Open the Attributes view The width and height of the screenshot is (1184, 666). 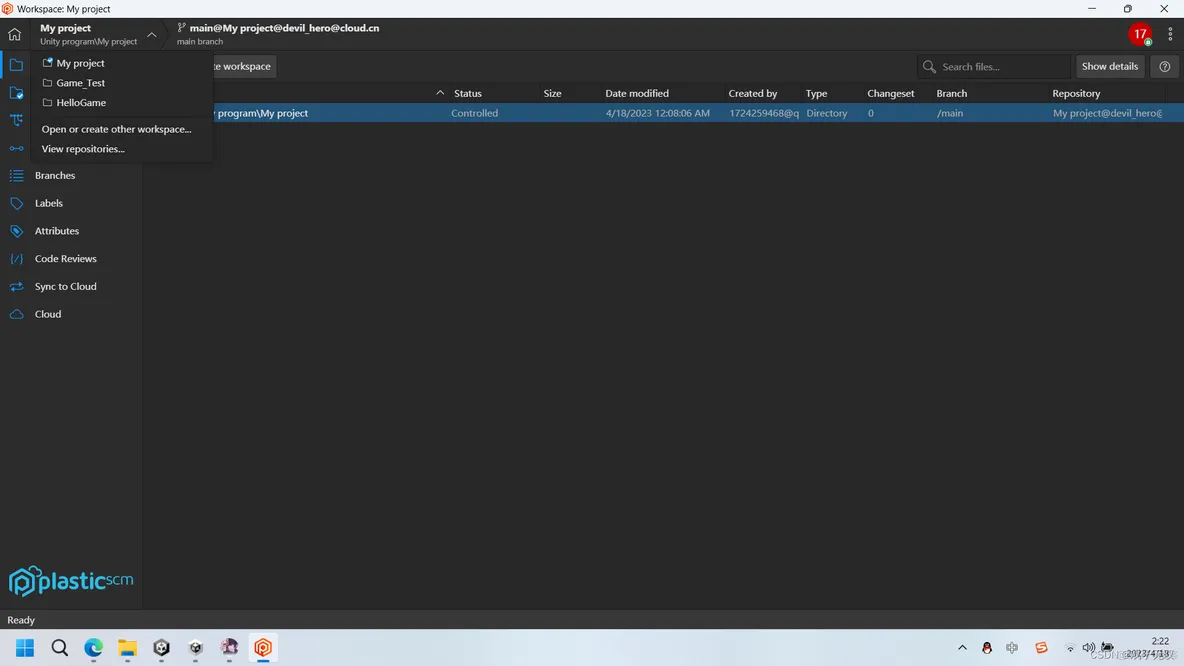57,231
